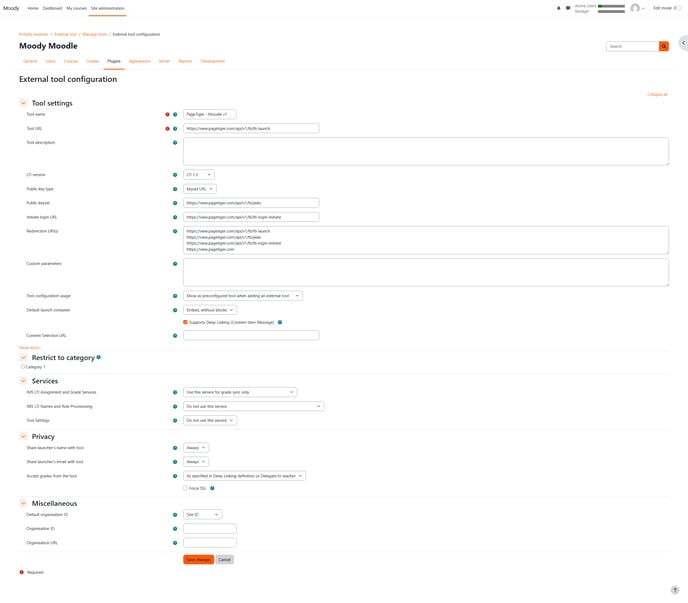Viewport: 688px width, 603px height.
Task: Click into the site Search field
Action: (633, 46)
